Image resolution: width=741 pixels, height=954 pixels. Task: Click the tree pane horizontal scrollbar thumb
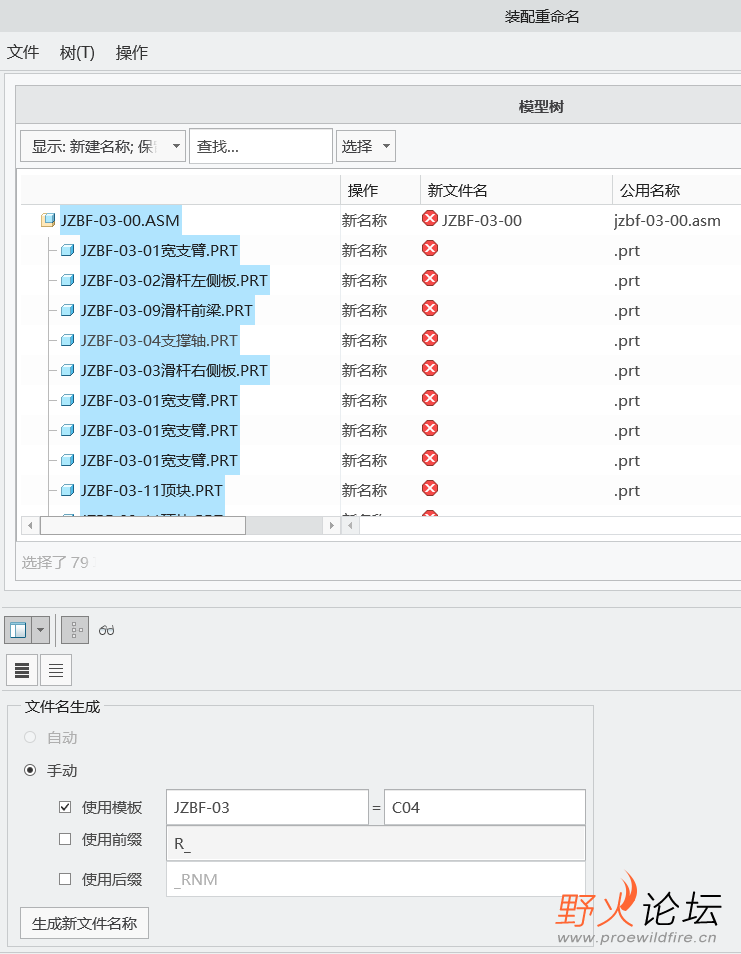(x=143, y=525)
